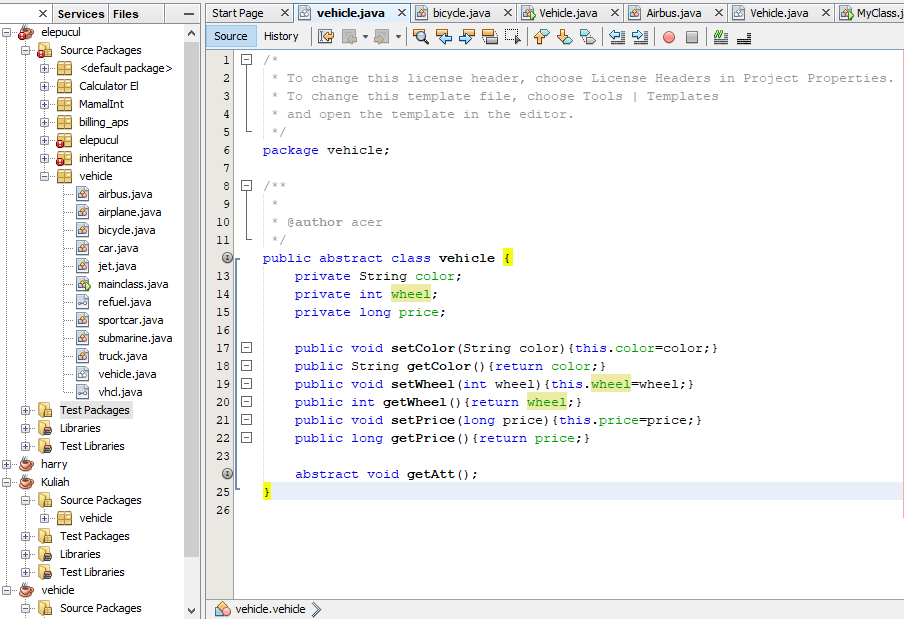
Task: Click vehicle.vehicle breadcrumb at bottom
Action: tap(270, 609)
